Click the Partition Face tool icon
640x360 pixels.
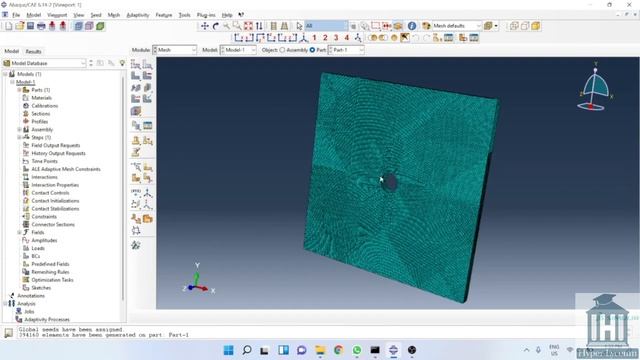point(147,167)
